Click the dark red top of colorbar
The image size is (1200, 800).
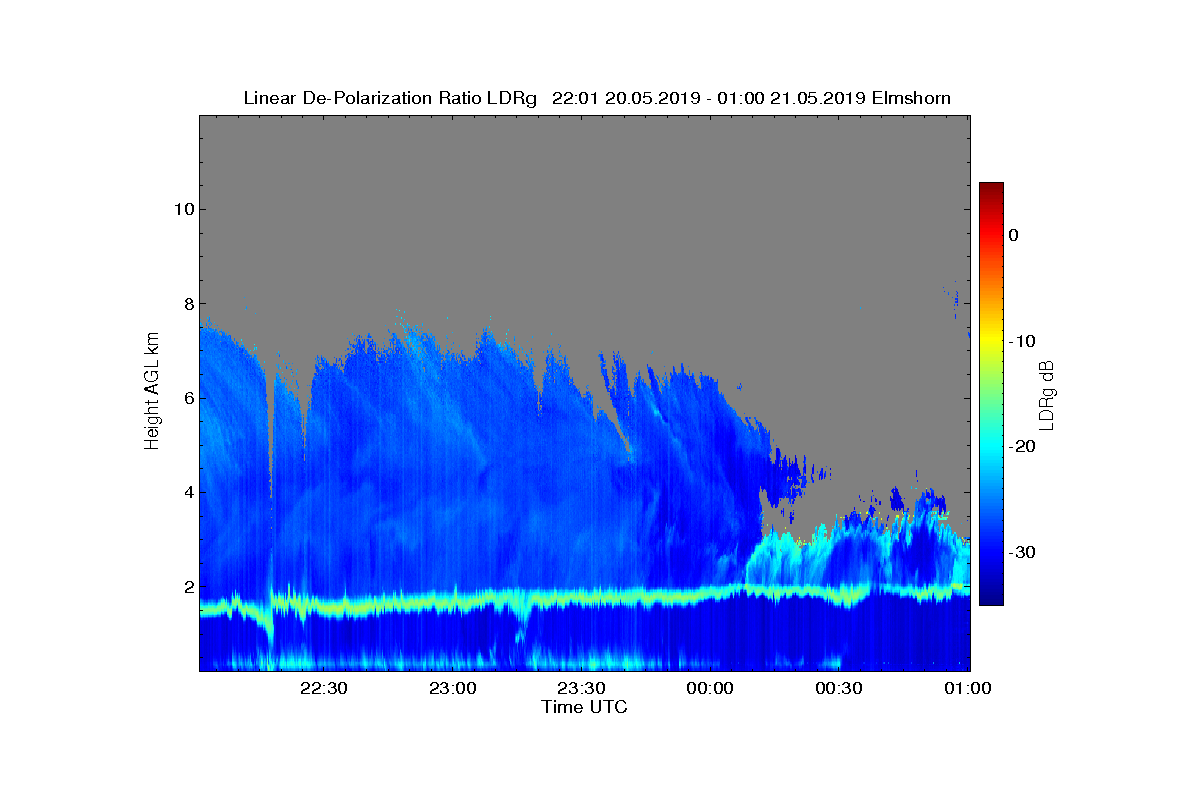click(x=991, y=188)
